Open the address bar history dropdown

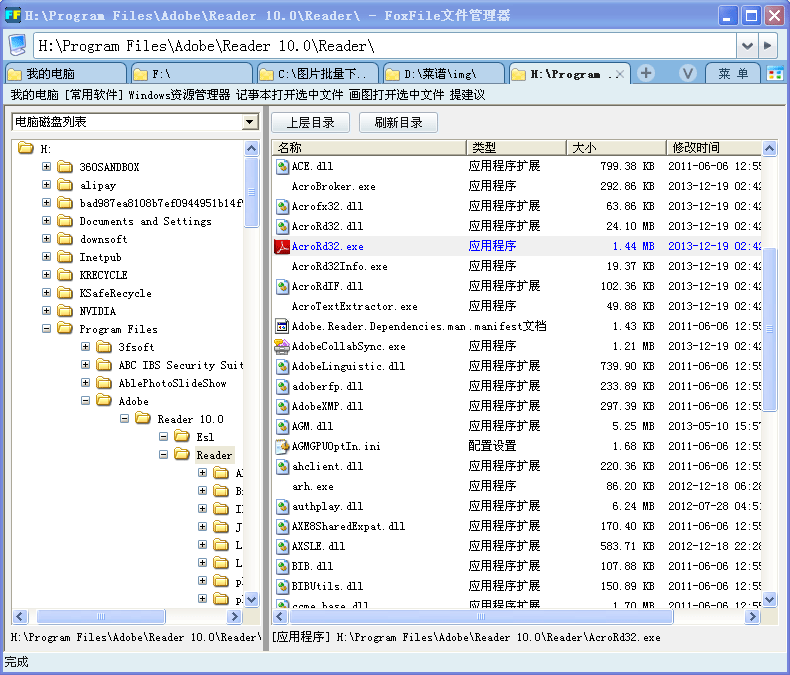coord(747,46)
